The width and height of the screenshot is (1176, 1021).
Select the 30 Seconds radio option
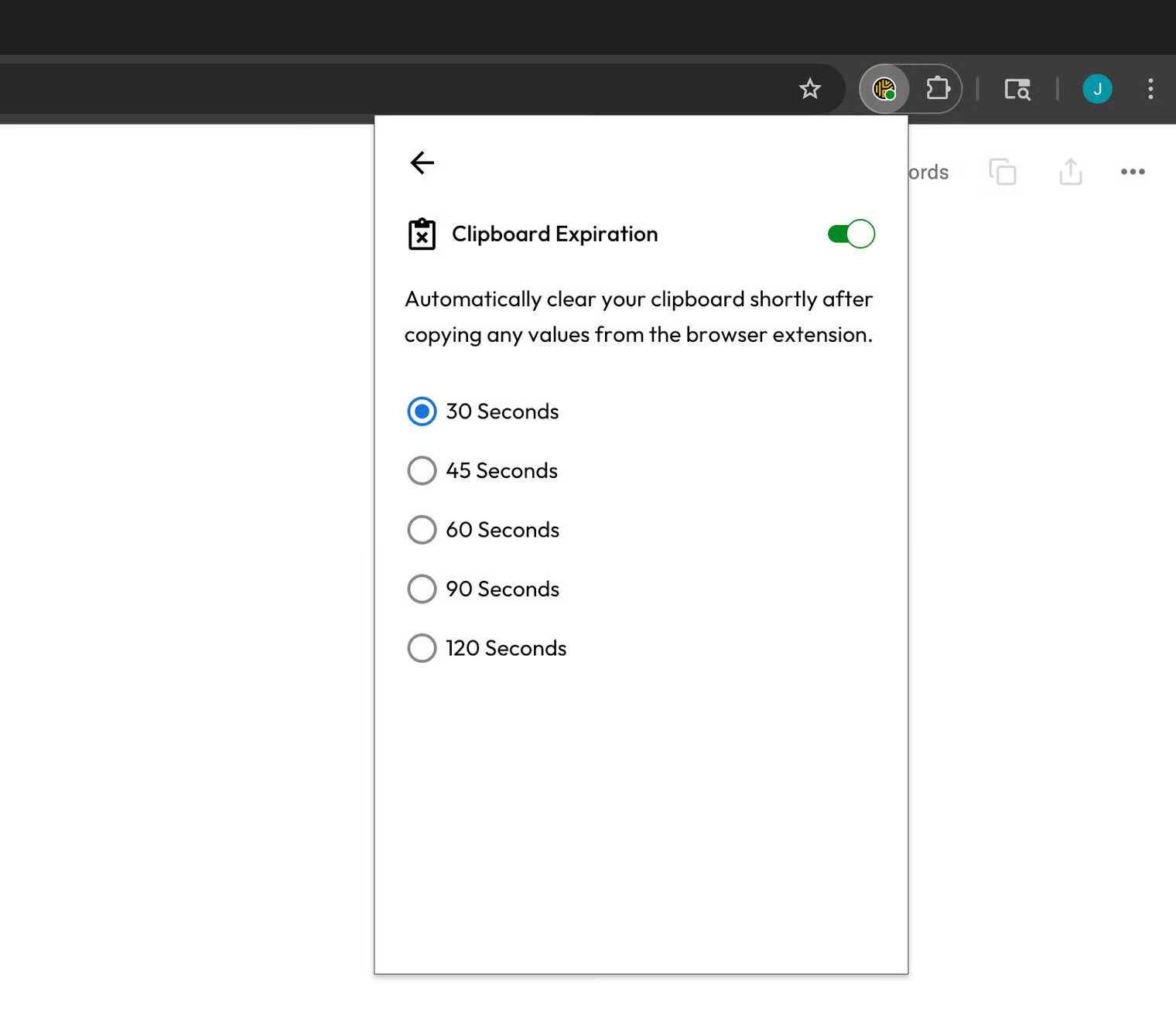click(422, 411)
